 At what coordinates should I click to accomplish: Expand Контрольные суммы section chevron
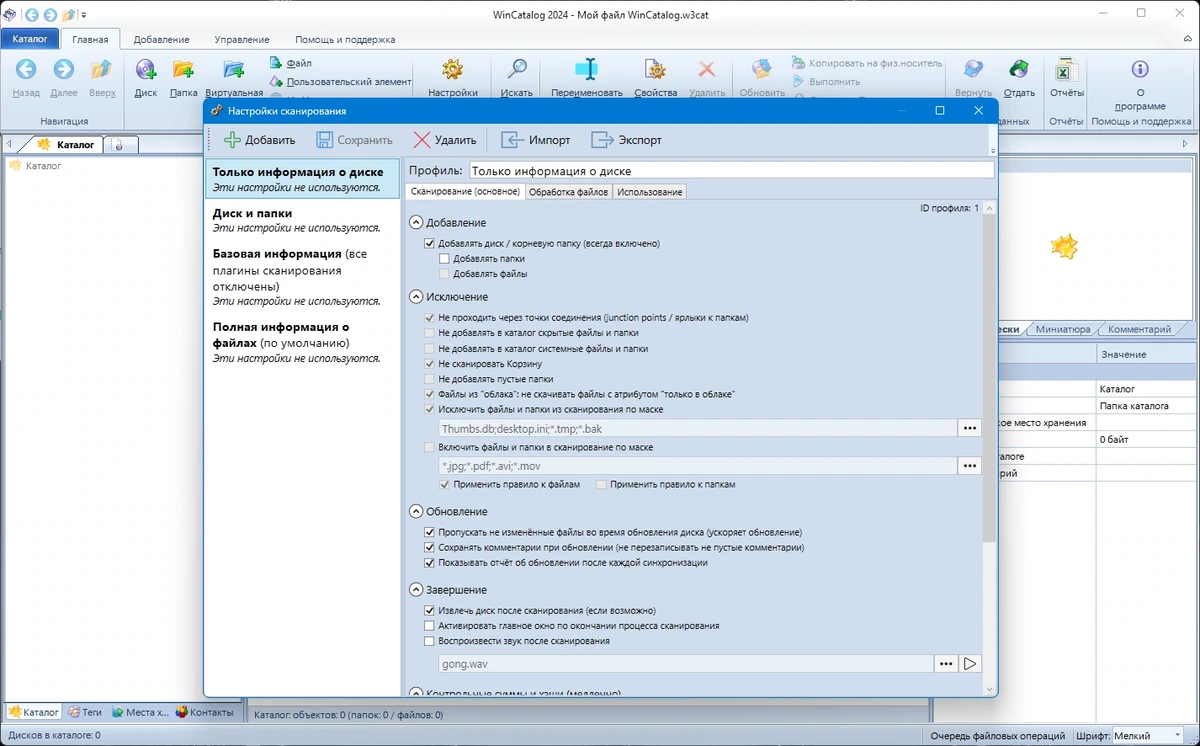(x=416, y=691)
